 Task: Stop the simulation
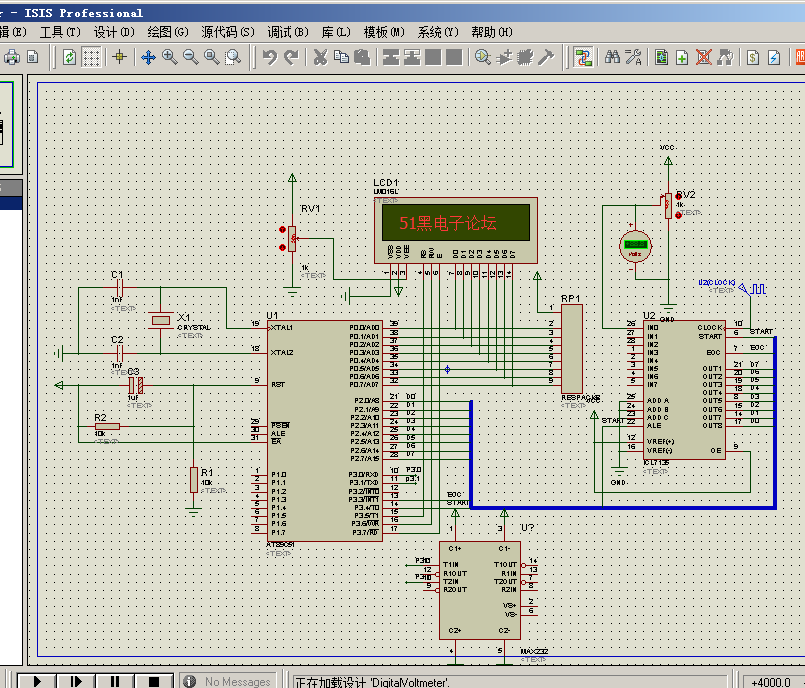154,681
